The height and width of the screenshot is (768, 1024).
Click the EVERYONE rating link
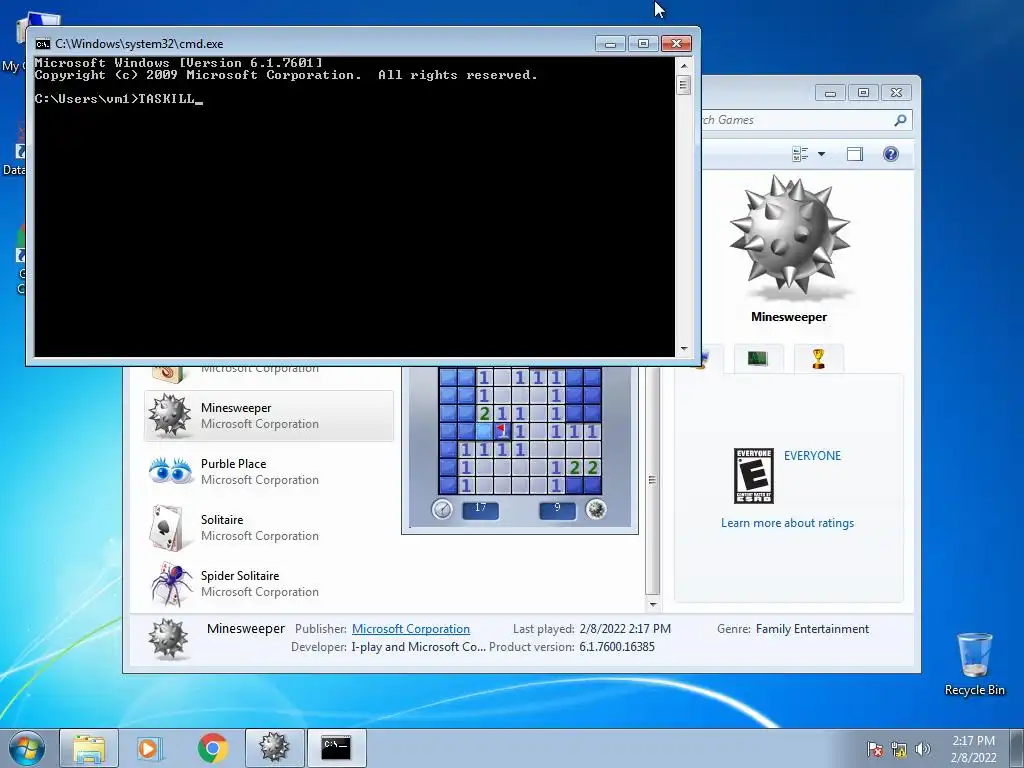[x=812, y=456]
